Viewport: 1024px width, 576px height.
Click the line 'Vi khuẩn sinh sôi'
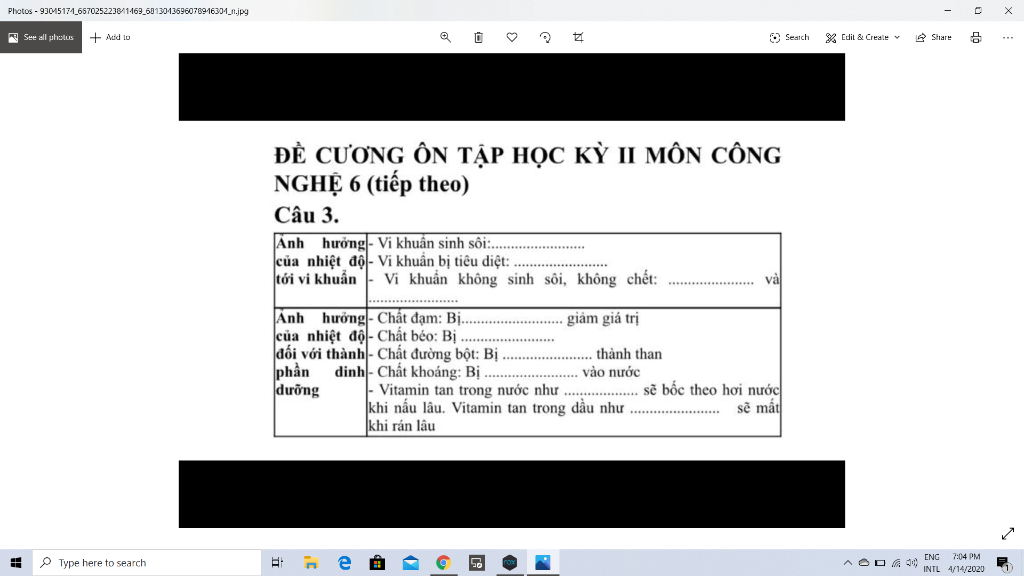(x=477, y=244)
